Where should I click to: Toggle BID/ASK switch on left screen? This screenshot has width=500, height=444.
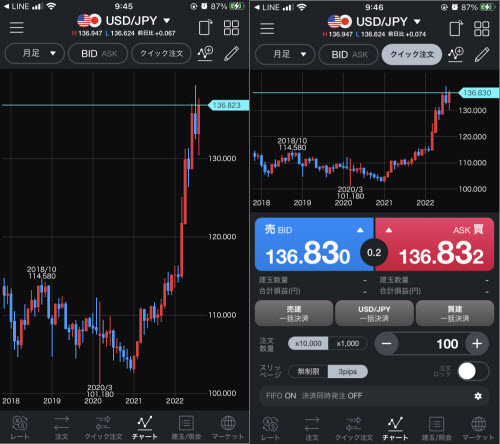click(x=98, y=53)
